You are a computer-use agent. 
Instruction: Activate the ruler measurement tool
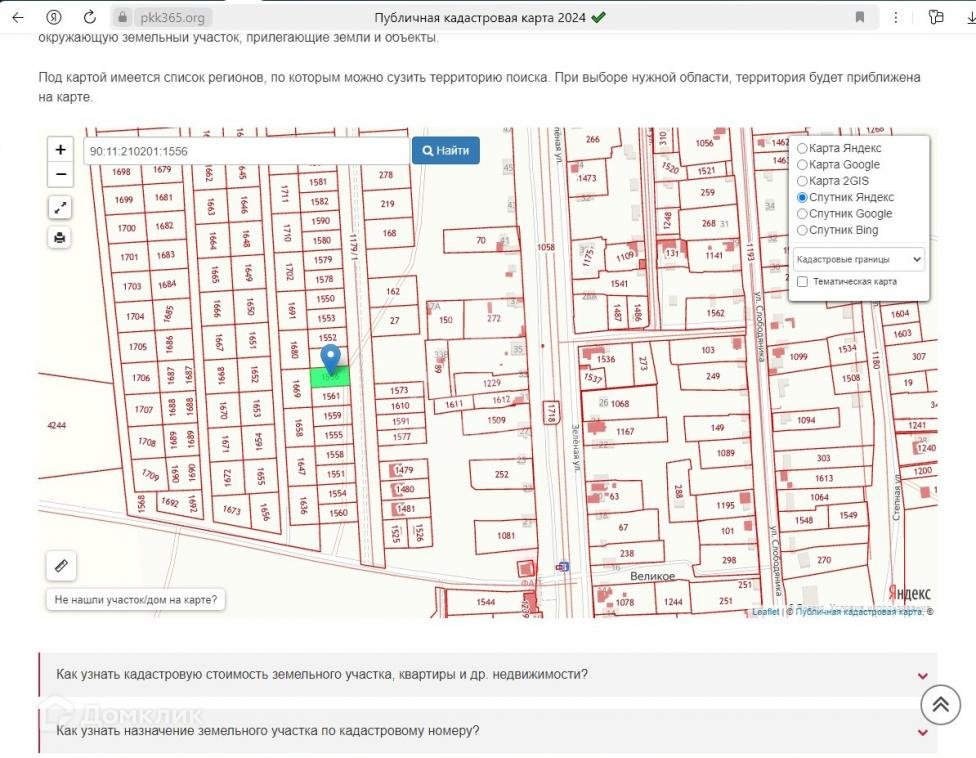61,566
